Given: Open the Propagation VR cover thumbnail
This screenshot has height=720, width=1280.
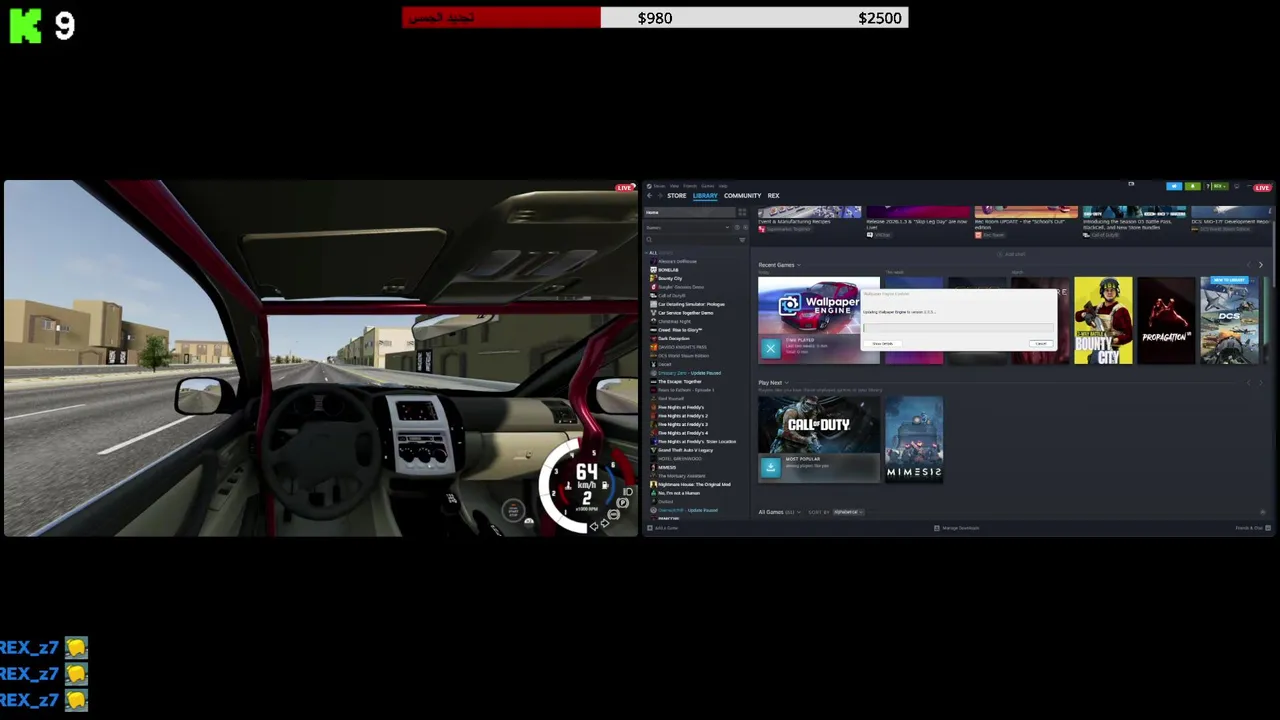Looking at the screenshot, I should click(1166, 320).
